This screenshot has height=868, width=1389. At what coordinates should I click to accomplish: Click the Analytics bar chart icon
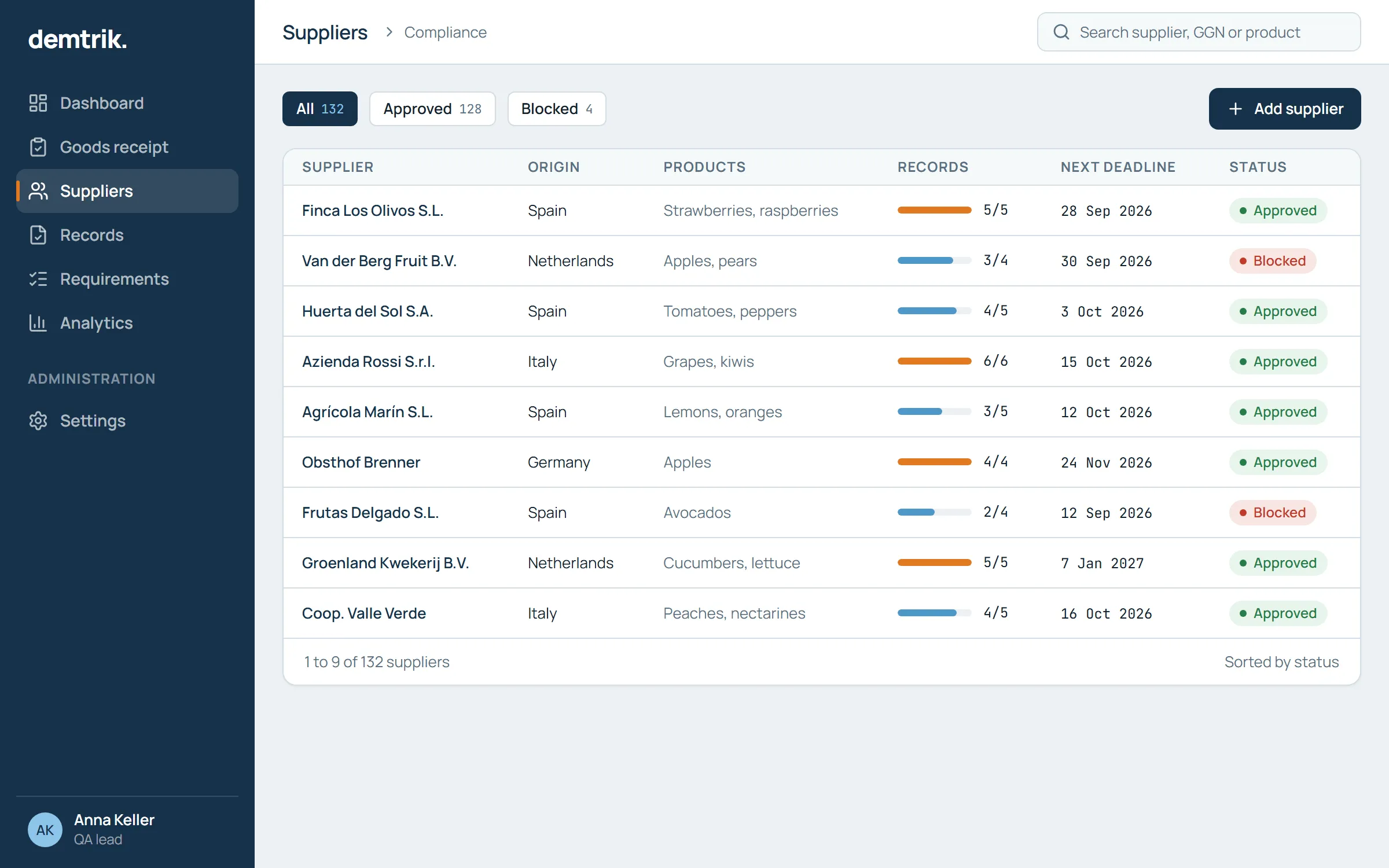[38, 323]
